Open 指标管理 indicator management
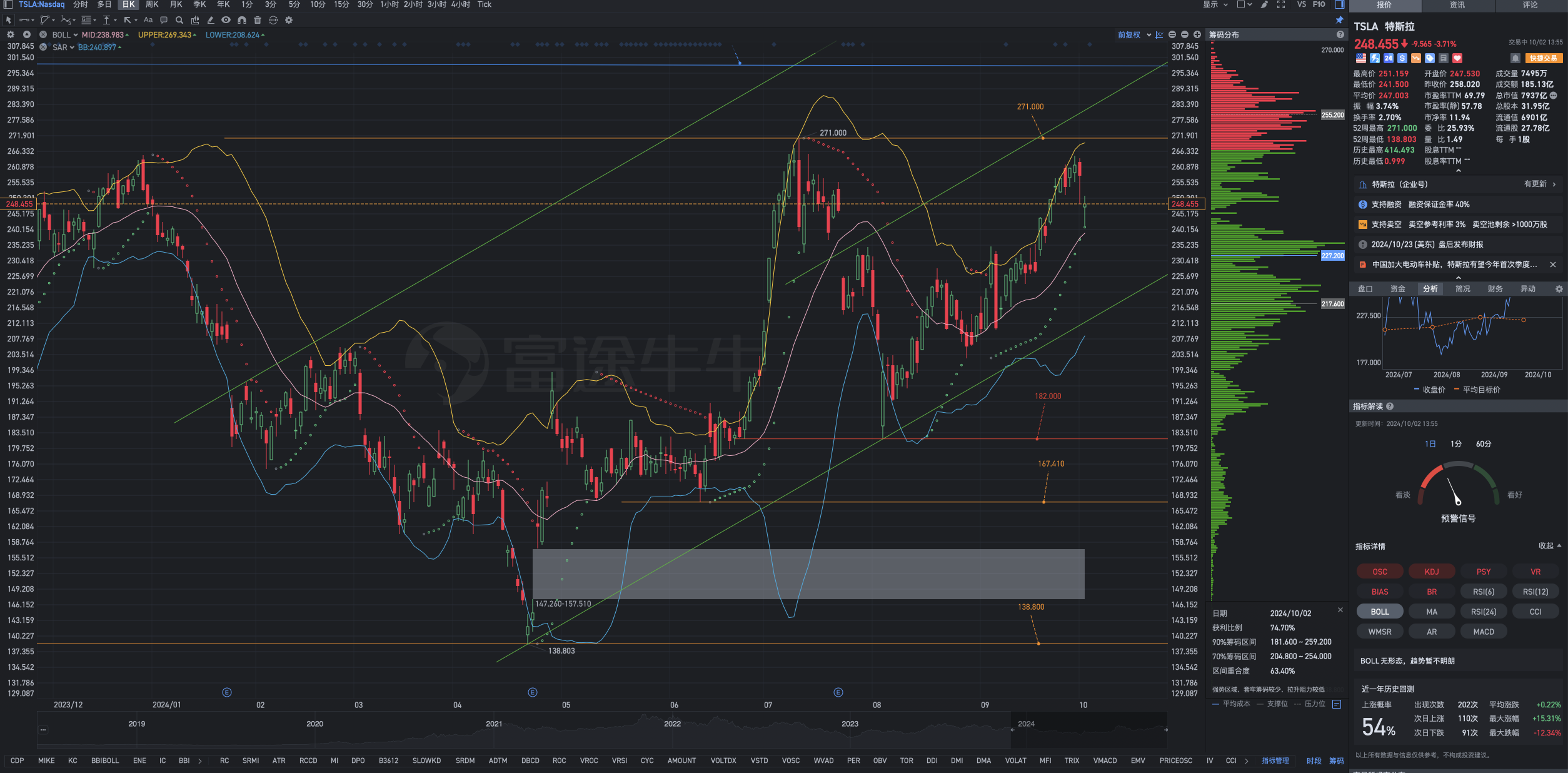Viewport: 1568px width, 773px height. pos(1275,761)
